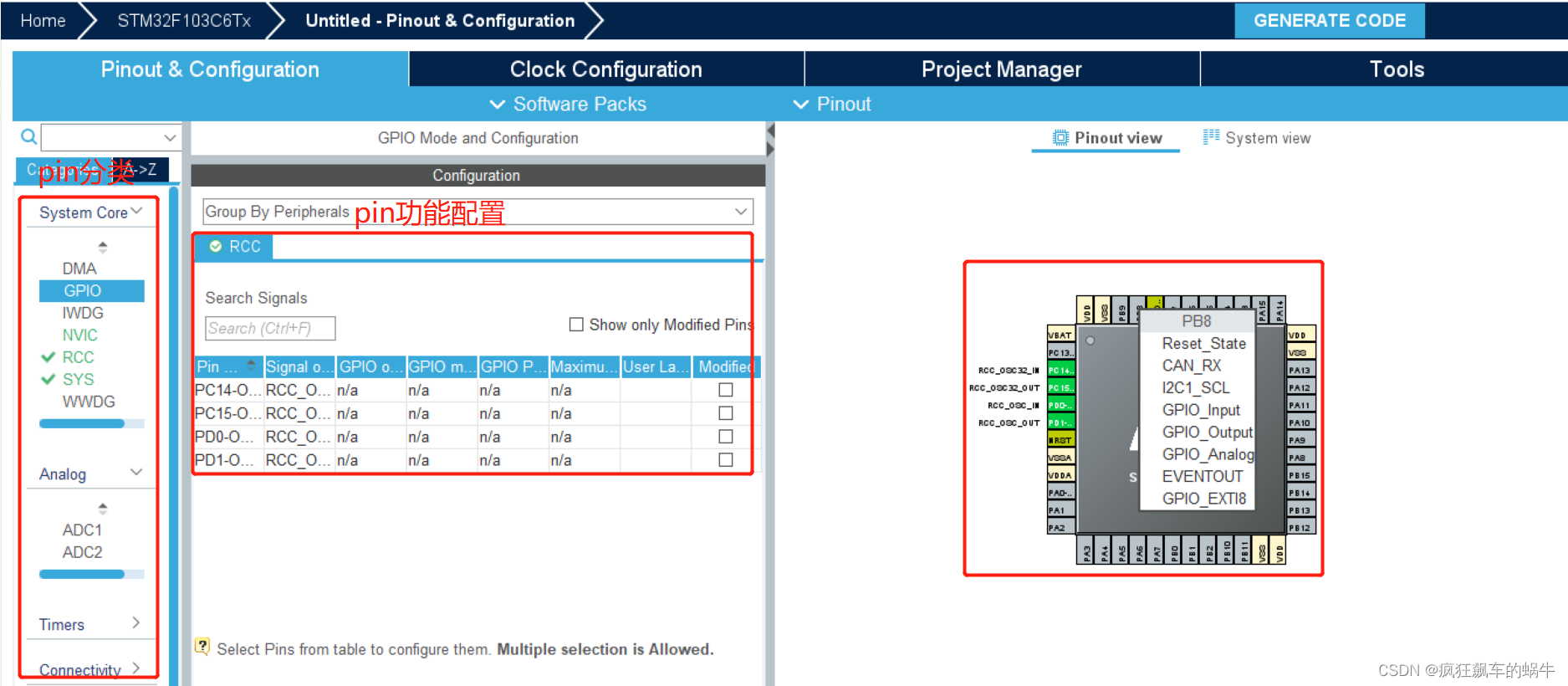Check Modified box for PC15-O row

click(x=726, y=413)
